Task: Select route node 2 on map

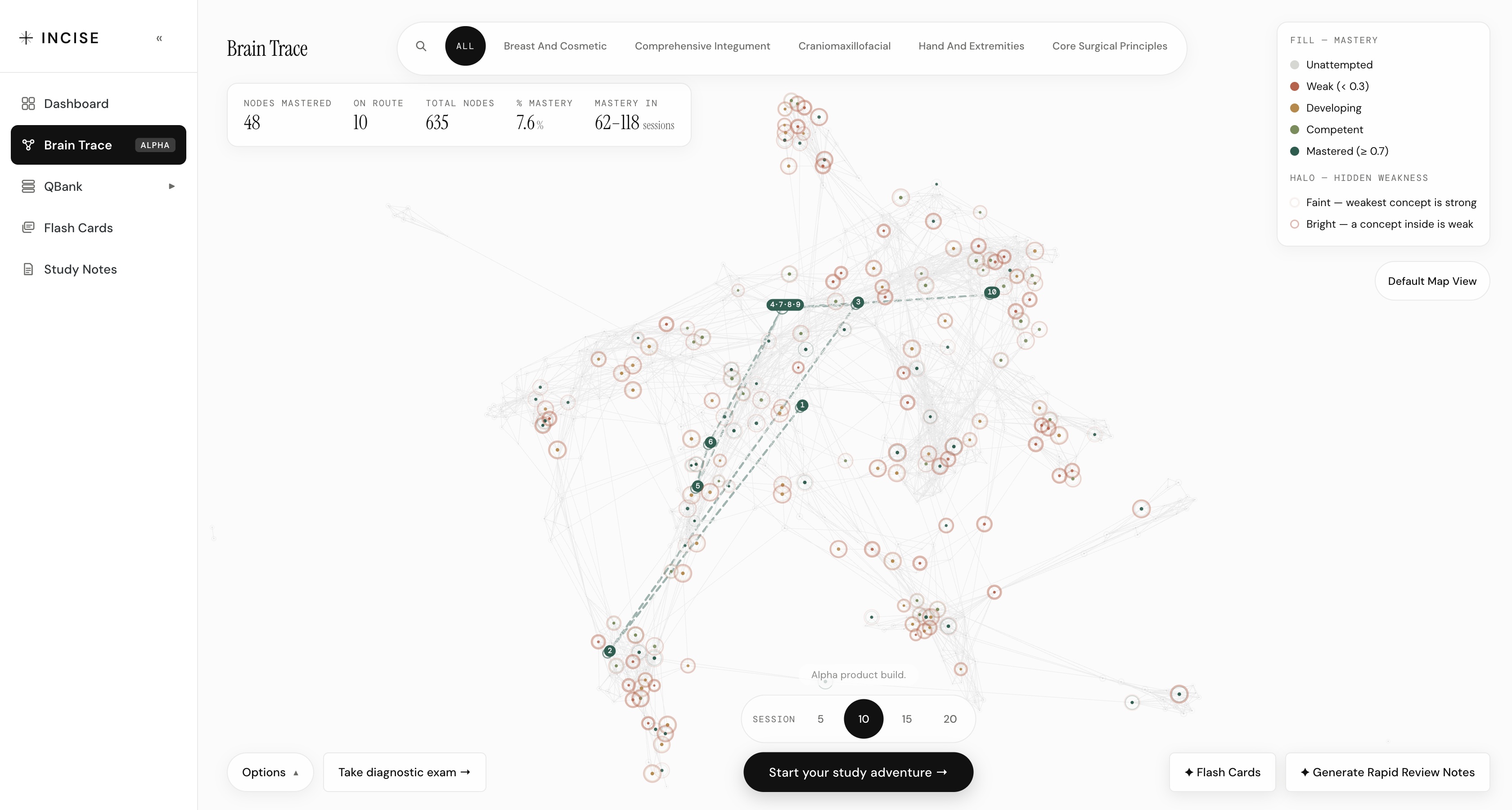Action: (610, 651)
